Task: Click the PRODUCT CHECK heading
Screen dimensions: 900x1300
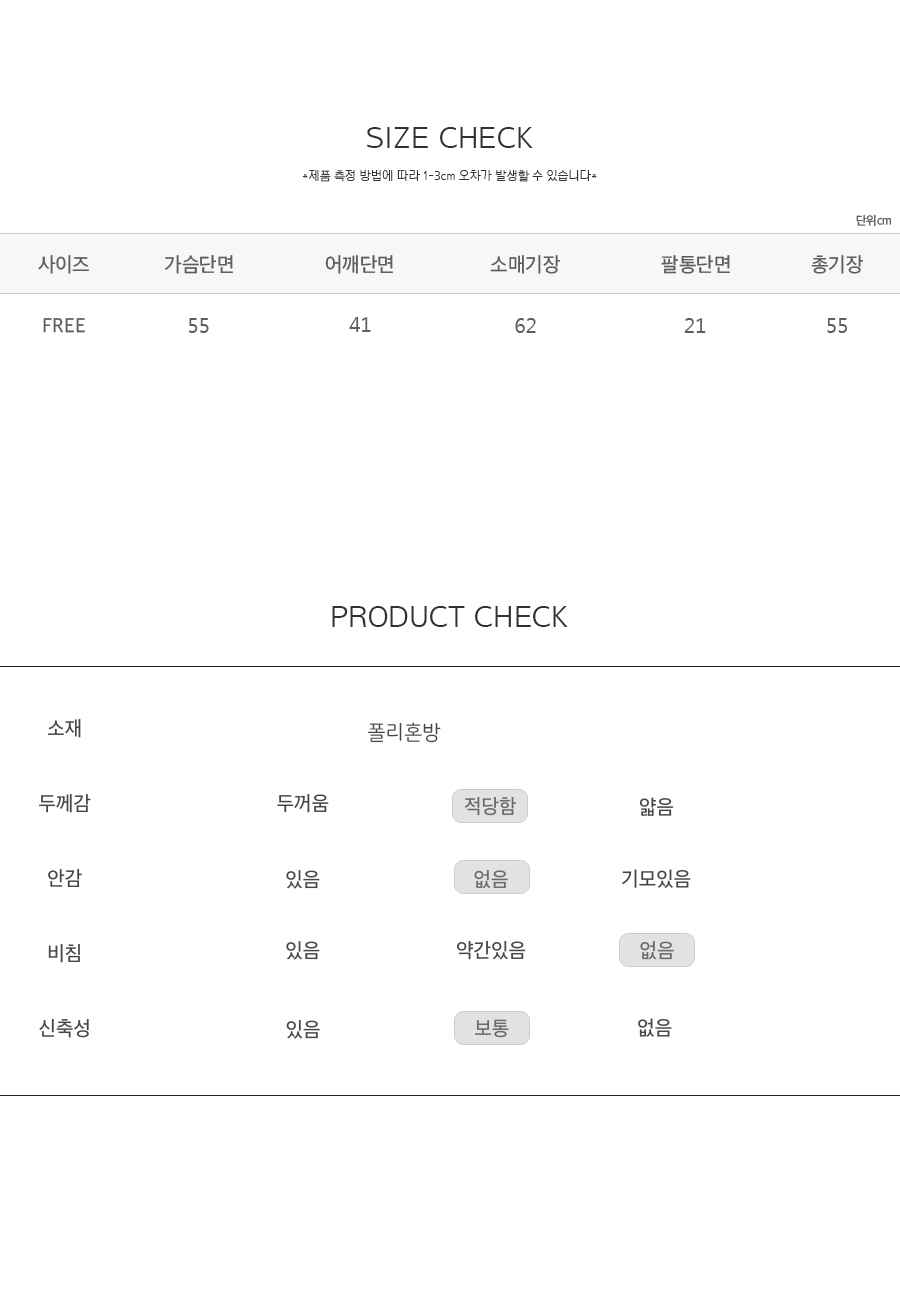Action: [449, 617]
